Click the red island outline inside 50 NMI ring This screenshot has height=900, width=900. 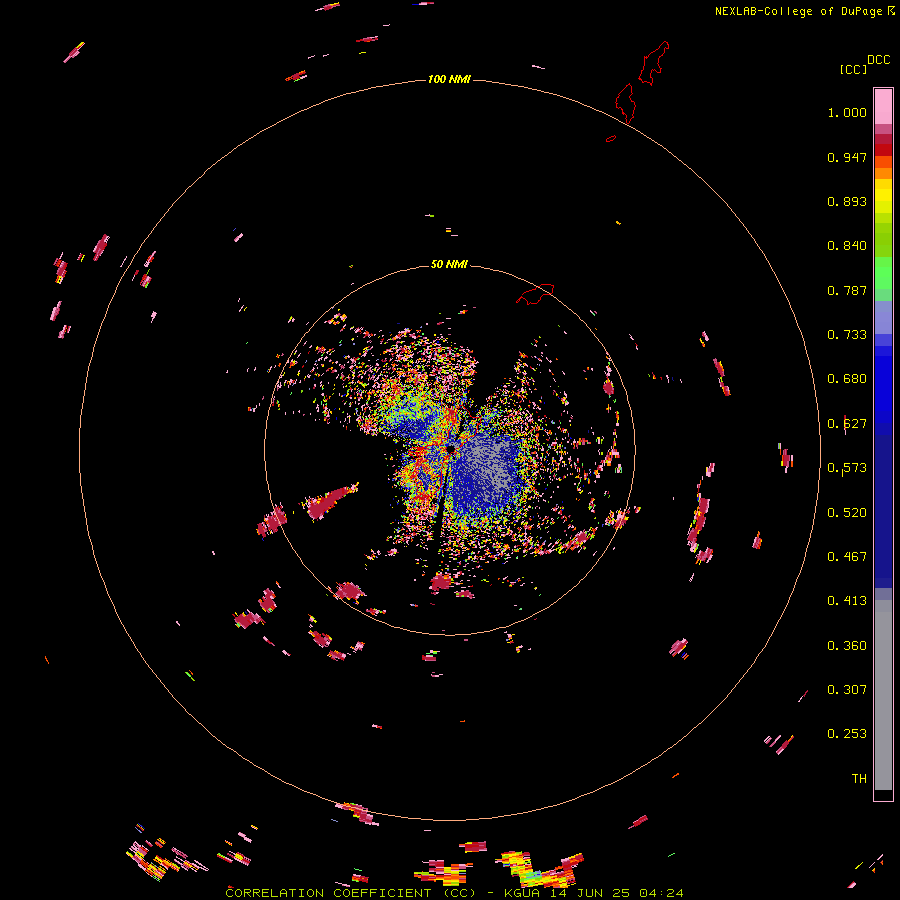(x=535, y=293)
